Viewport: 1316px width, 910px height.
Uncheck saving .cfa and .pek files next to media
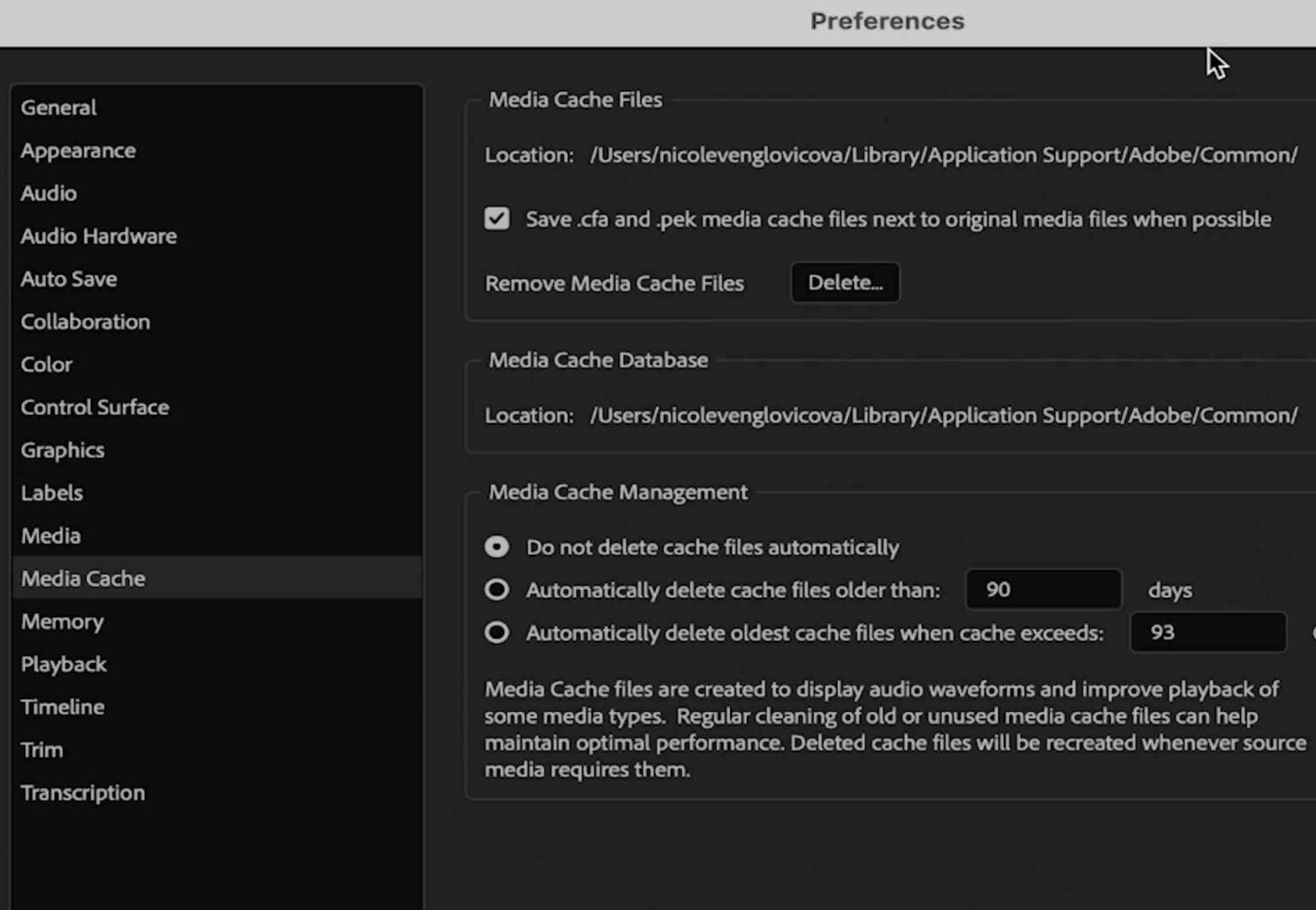[x=497, y=219]
